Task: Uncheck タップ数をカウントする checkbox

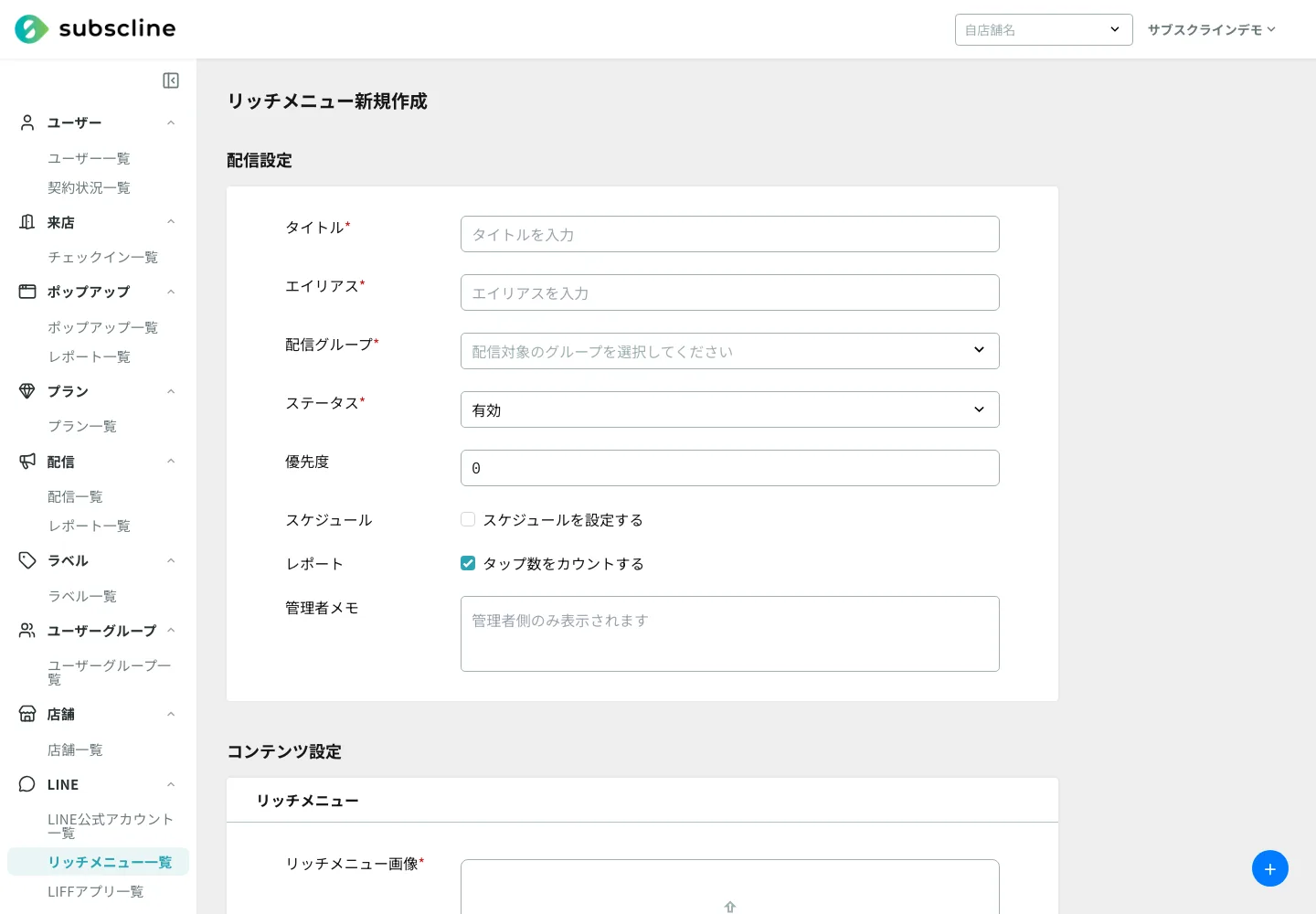Action: tap(468, 563)
